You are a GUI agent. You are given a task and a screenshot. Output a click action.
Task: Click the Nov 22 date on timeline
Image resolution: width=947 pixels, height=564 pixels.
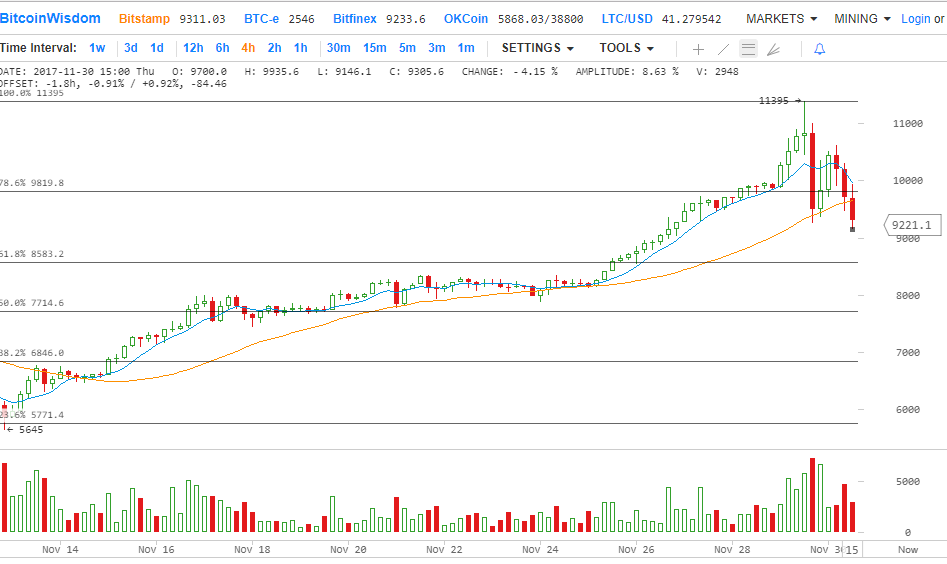[442, 549]
